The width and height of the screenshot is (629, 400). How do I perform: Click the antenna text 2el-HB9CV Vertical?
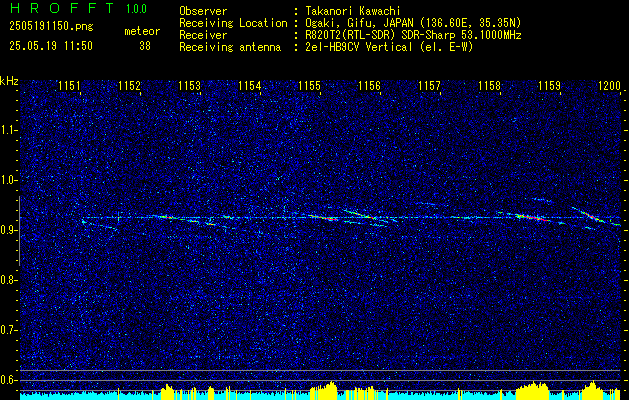tap(361, 47)
